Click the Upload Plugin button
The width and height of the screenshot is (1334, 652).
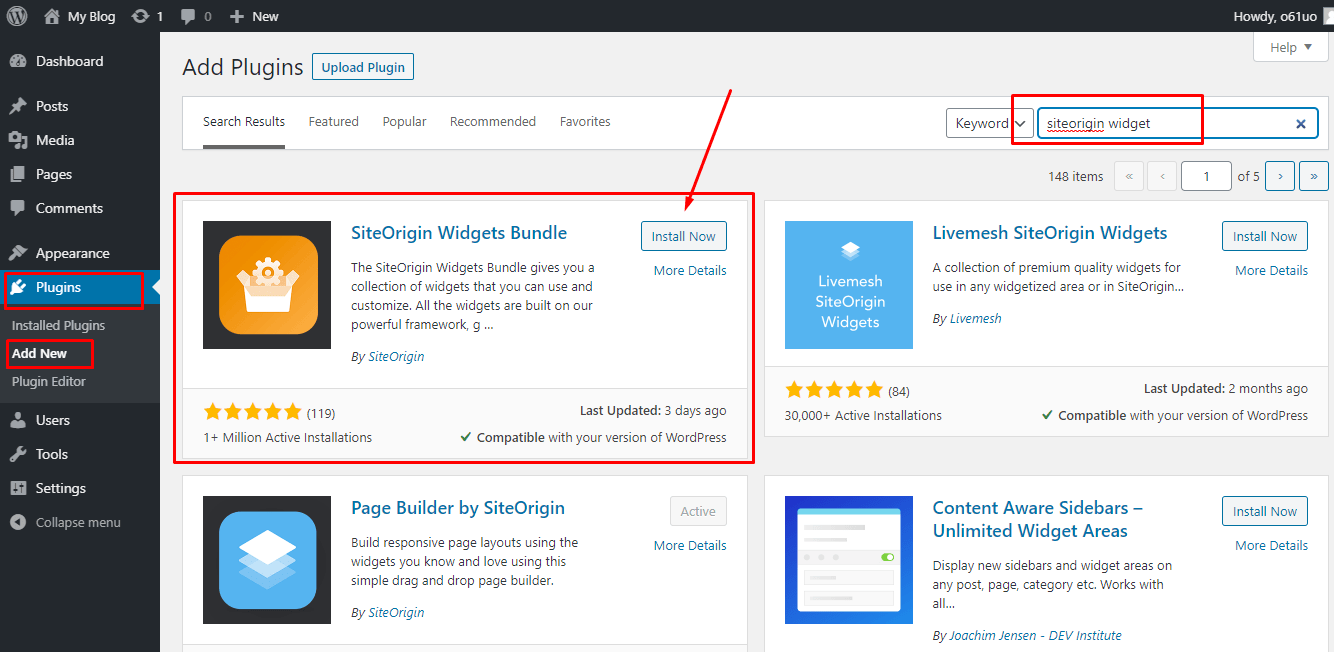pos(363,67)
